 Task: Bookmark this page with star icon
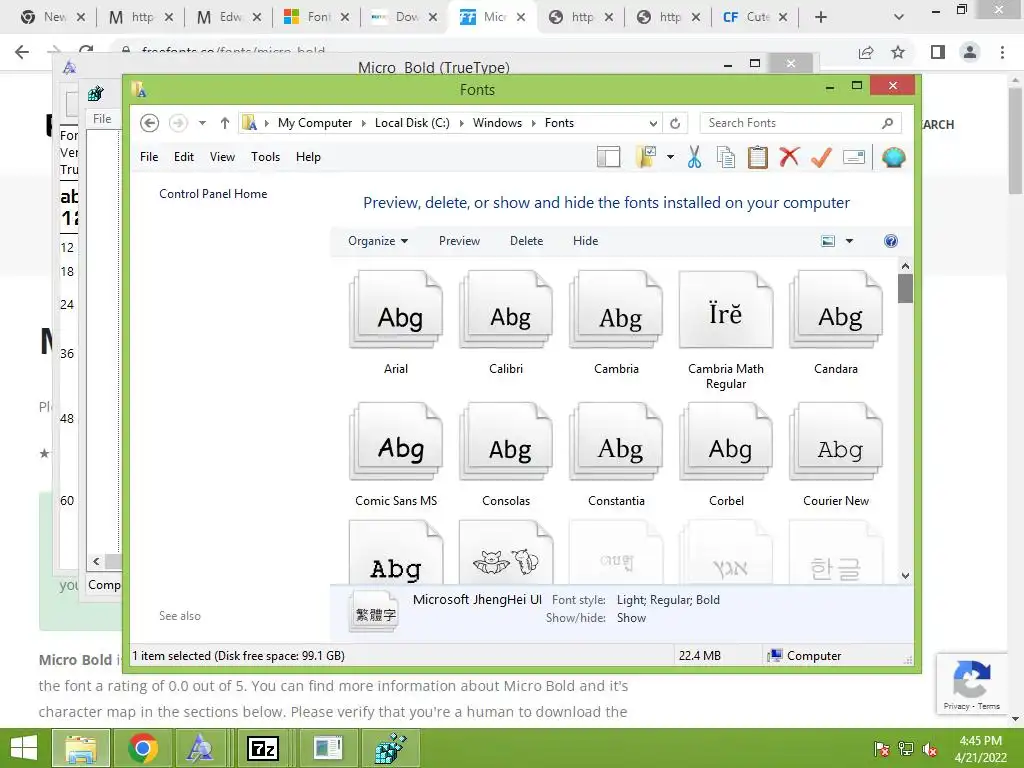click(898, 52)
